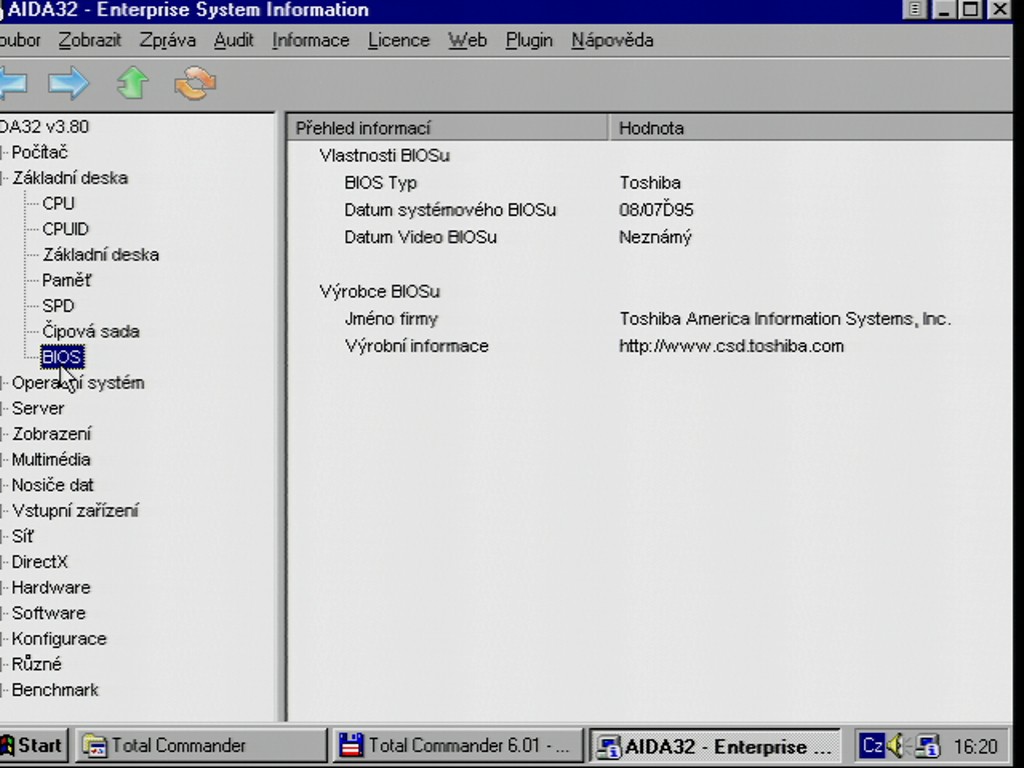Click the Cz keyboard layout indicator
Viewport: 1024px width, 768px height.
871,745
